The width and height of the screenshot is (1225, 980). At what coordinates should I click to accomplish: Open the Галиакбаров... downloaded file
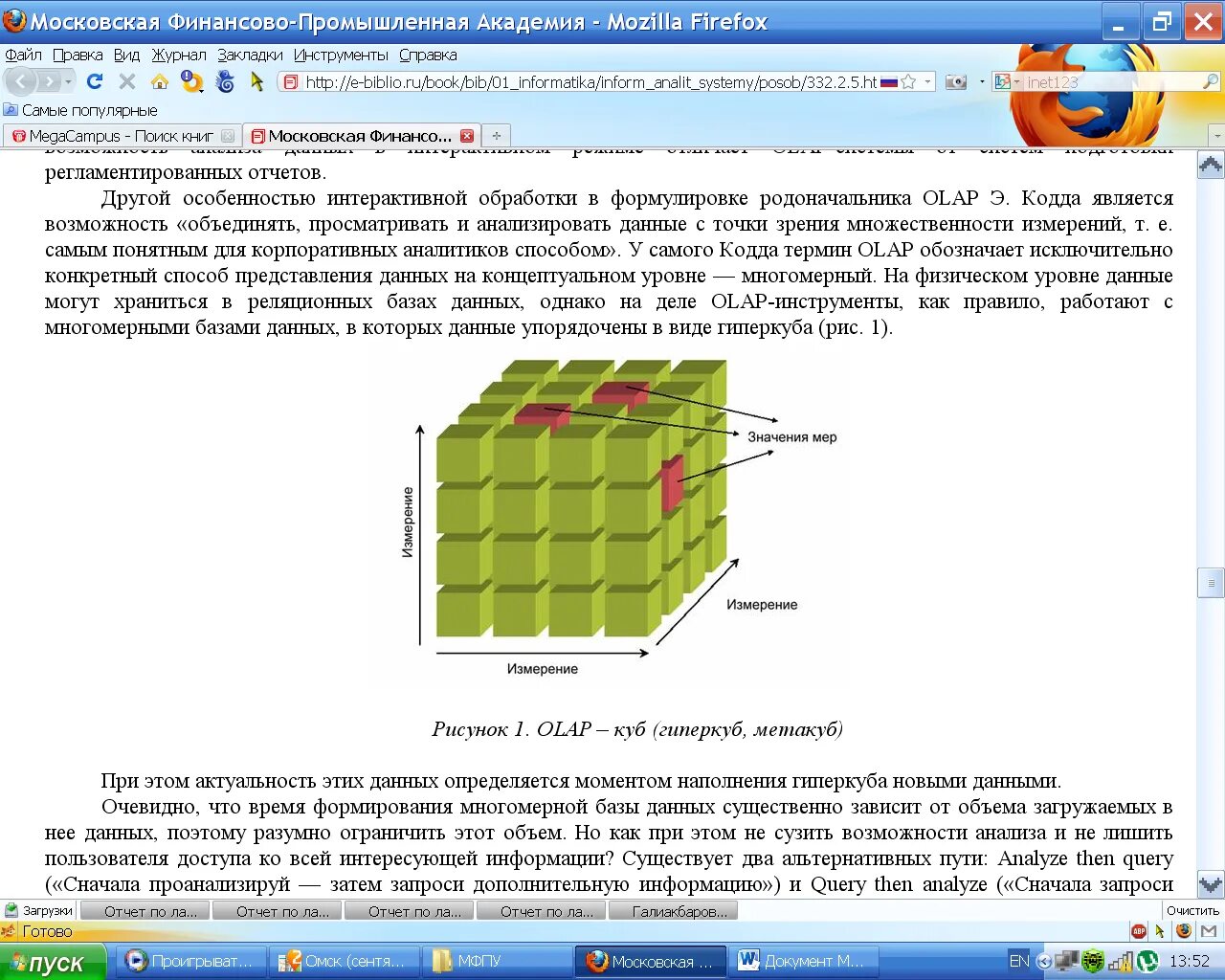(x=673, y=911)
